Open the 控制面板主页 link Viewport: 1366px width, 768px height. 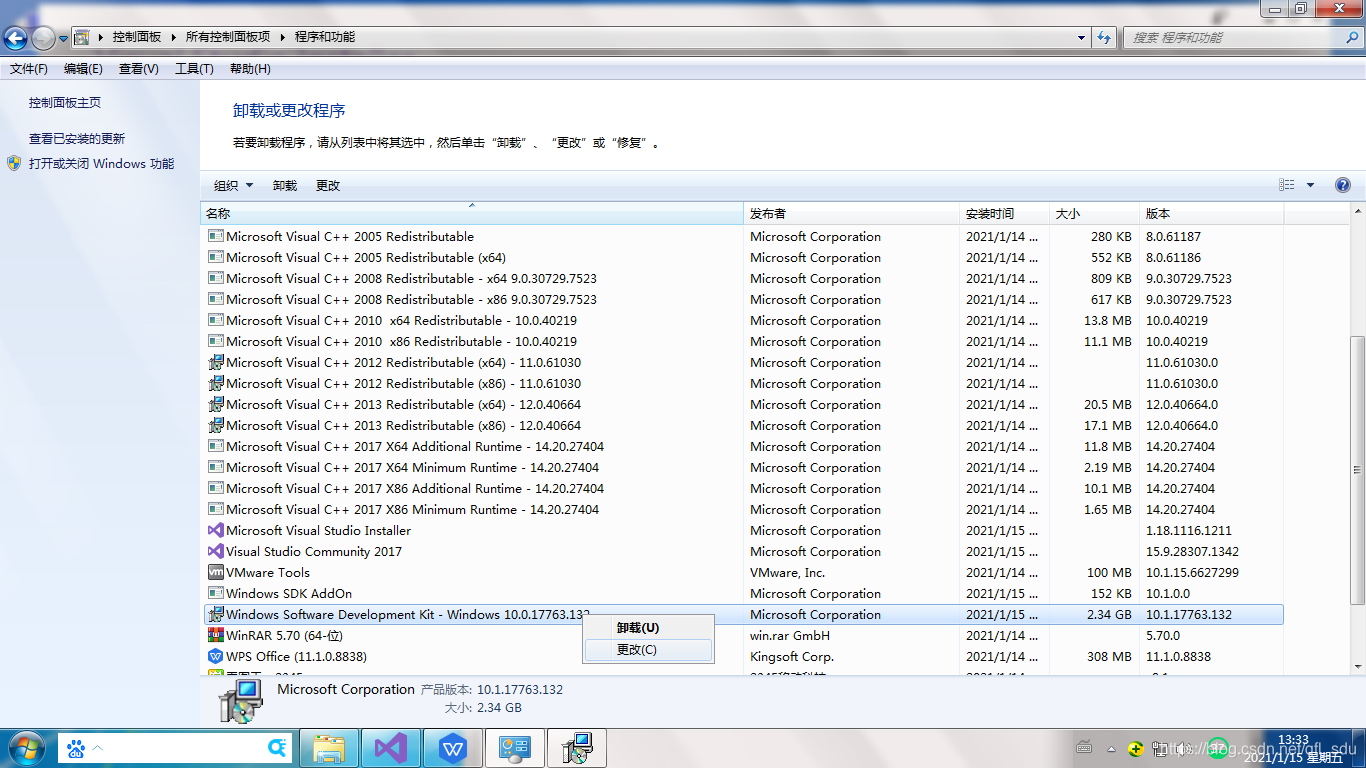pyautogui.click(x=65, y=102)
